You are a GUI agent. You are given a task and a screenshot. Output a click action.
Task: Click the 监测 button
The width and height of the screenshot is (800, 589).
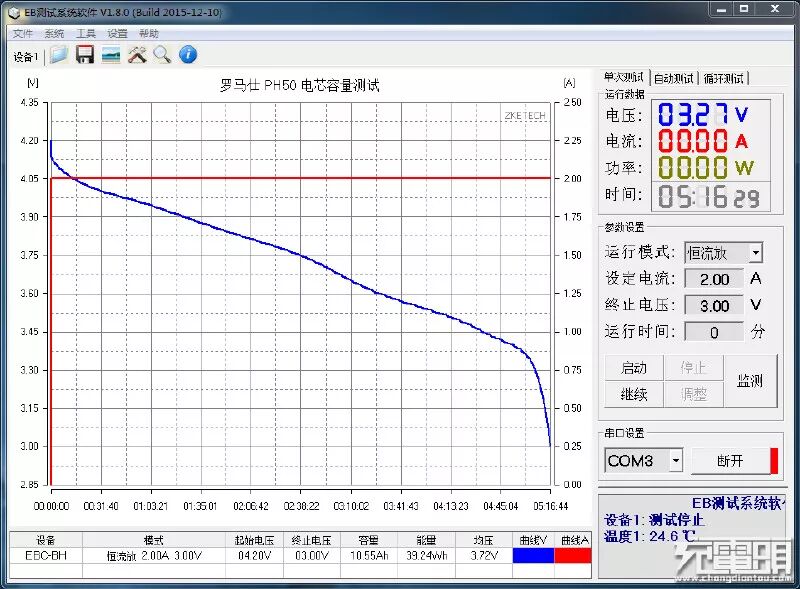point(751,381)
